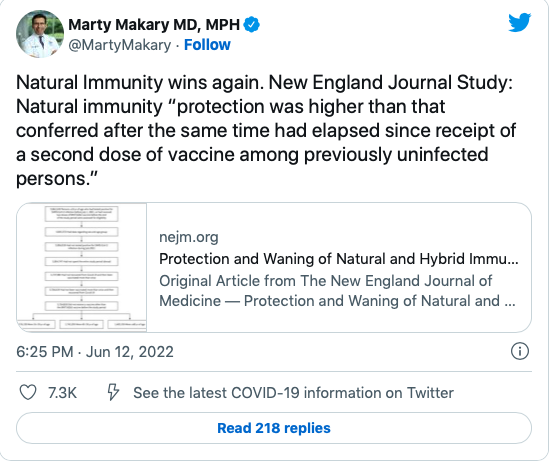Like the tweet with heart icon

click(28, 392)
